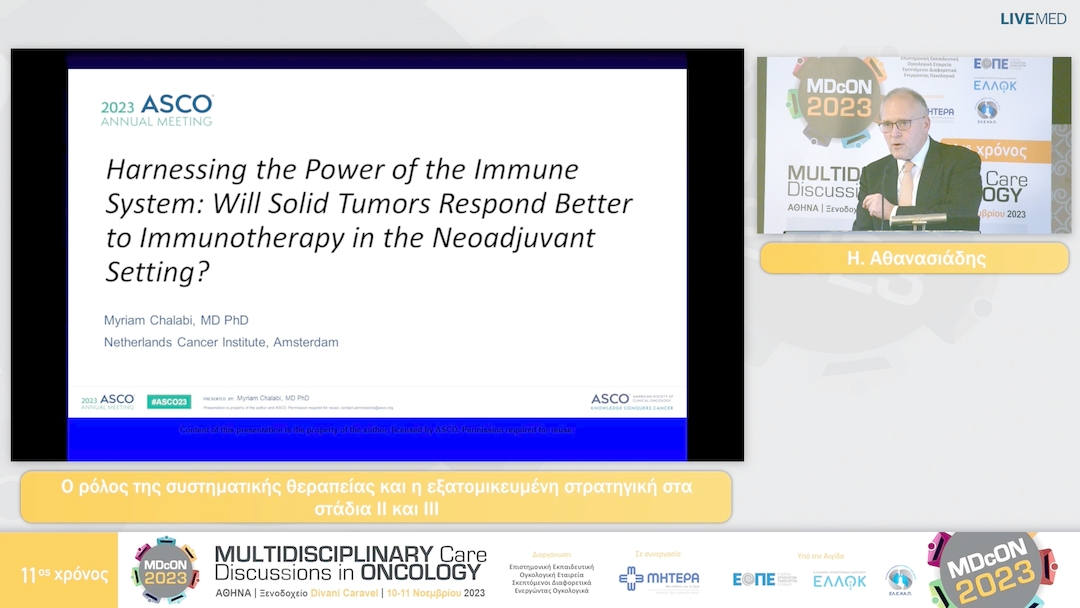The width and height of the screenshot is (1080, 608).
Task: Click the Greek session title banner
Action: click(376, 497)
